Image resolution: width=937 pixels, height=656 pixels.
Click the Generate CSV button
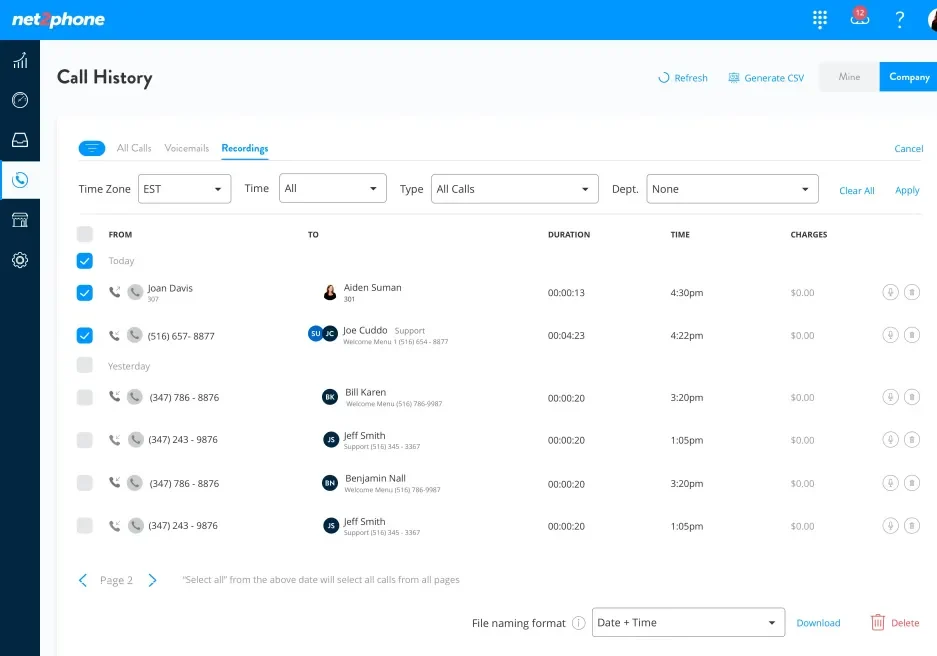pyautogui.click(x=766, y=78)
